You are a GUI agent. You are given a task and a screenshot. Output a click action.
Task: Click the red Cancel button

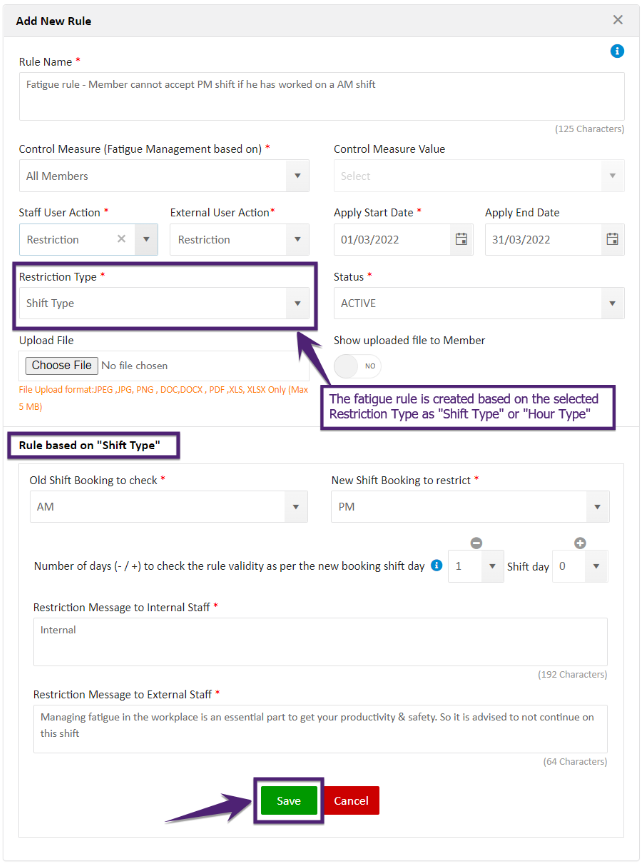[x=351, y=800]
